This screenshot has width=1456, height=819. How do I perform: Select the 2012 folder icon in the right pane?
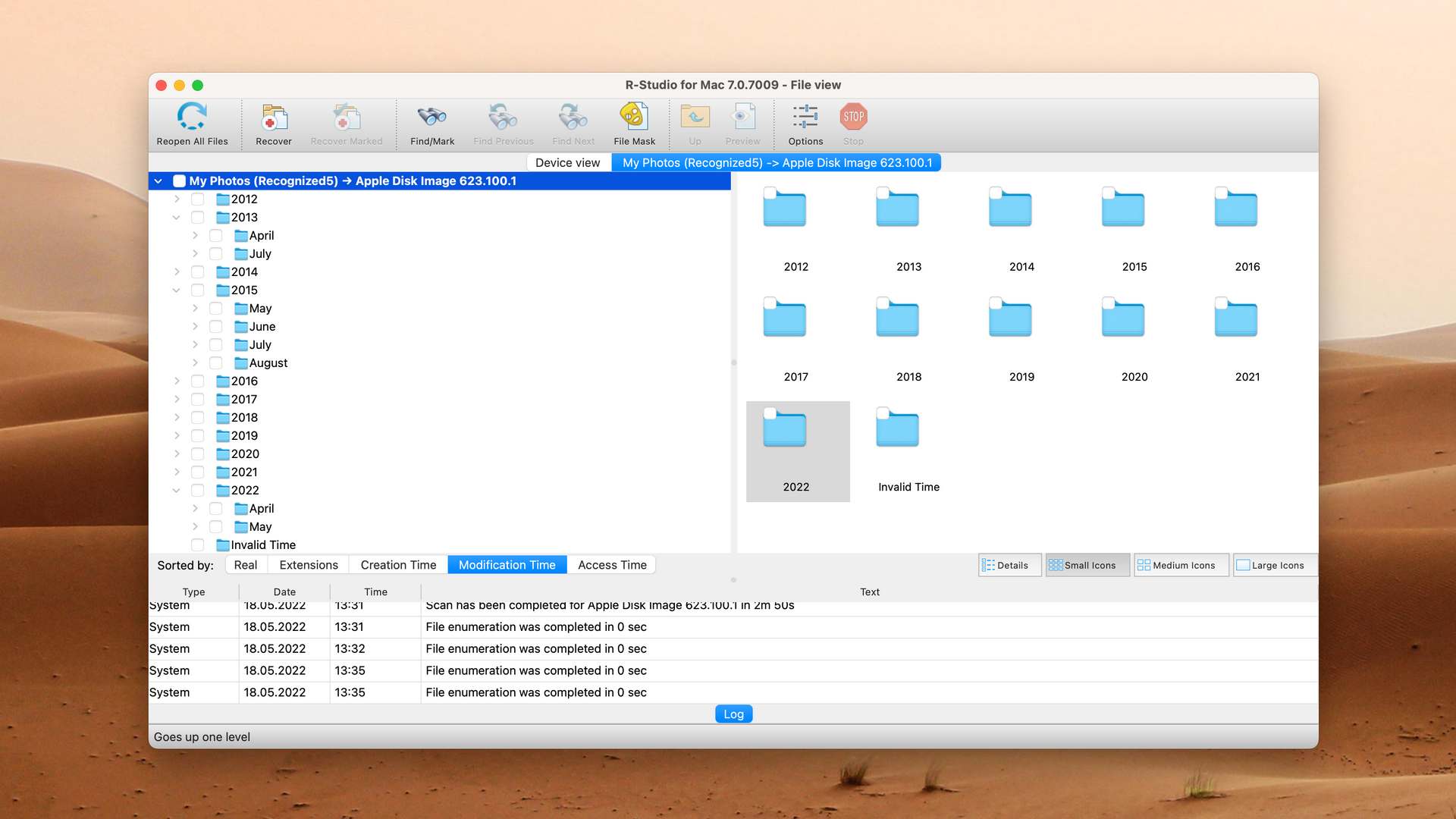point(784,207)
